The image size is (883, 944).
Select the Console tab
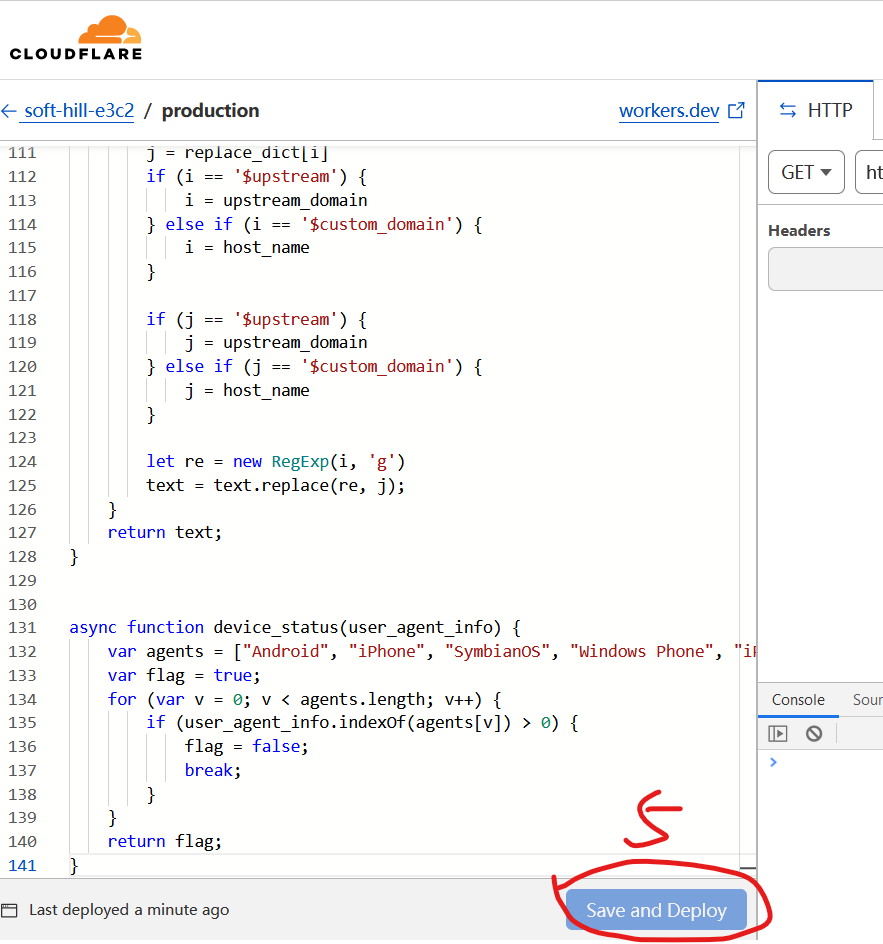tap(798, 700)
